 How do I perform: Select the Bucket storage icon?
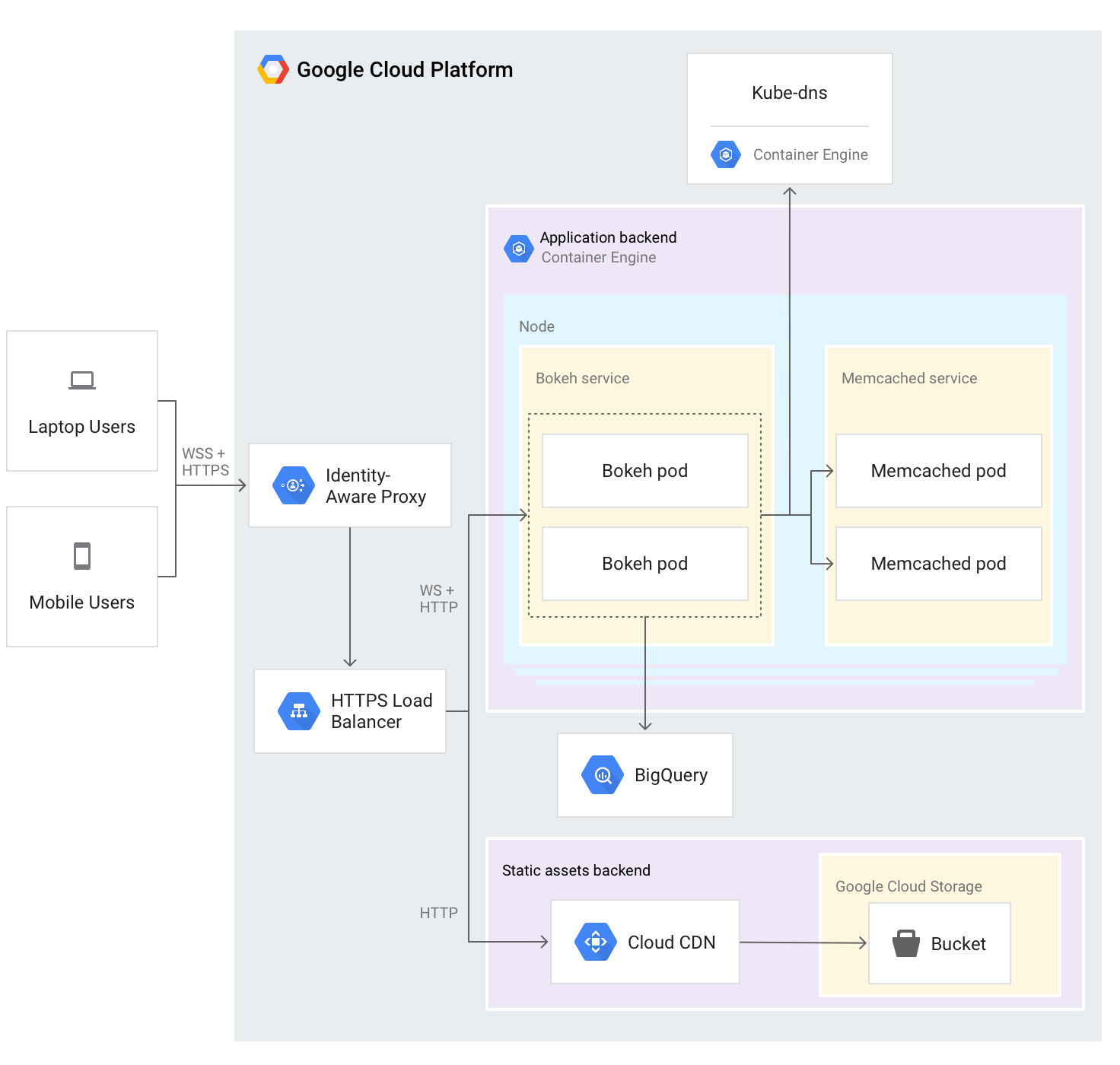point(908,943)
